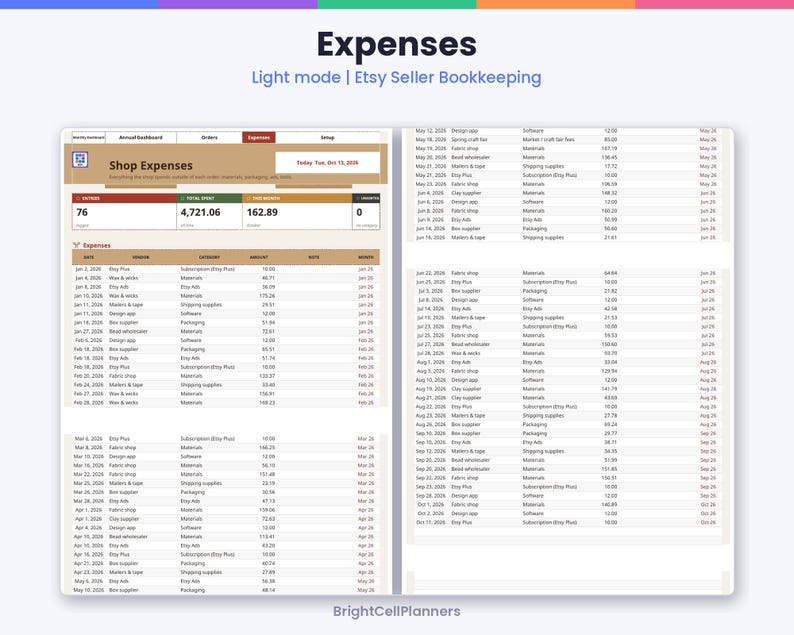Select amount 36.09 in Jan 8 row

268,287
